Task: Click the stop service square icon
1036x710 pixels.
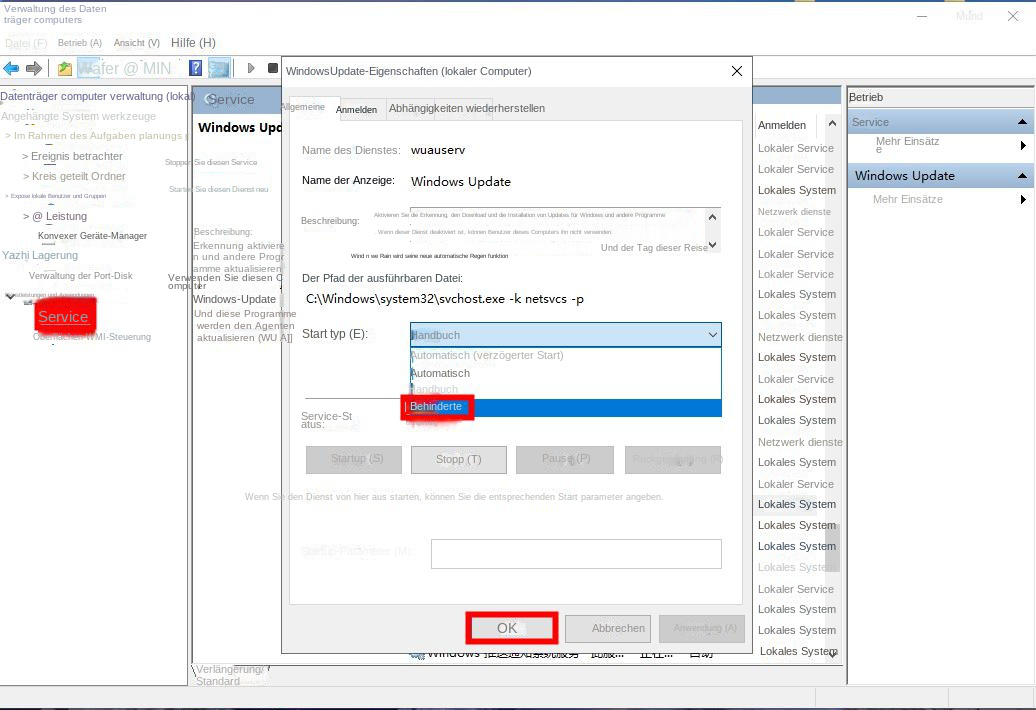Action: tap(272, 67)
